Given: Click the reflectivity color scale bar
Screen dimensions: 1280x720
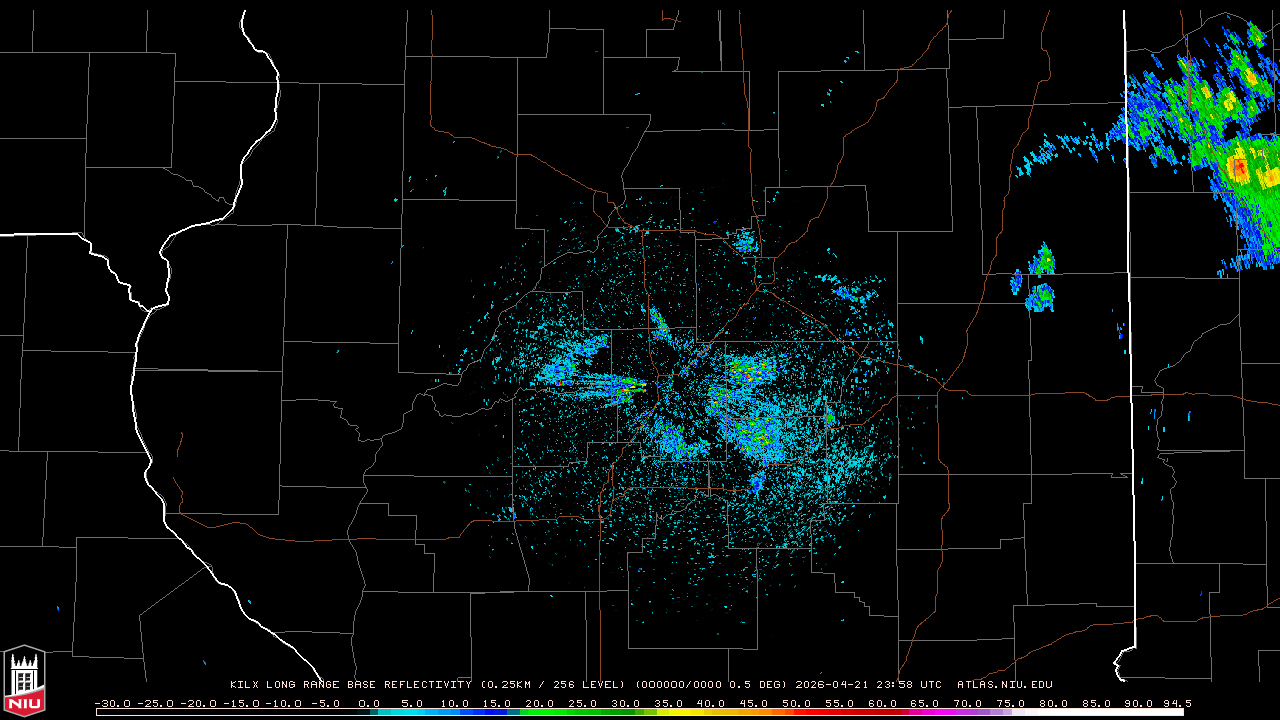Looking at the screenshot, I should 639,712.
